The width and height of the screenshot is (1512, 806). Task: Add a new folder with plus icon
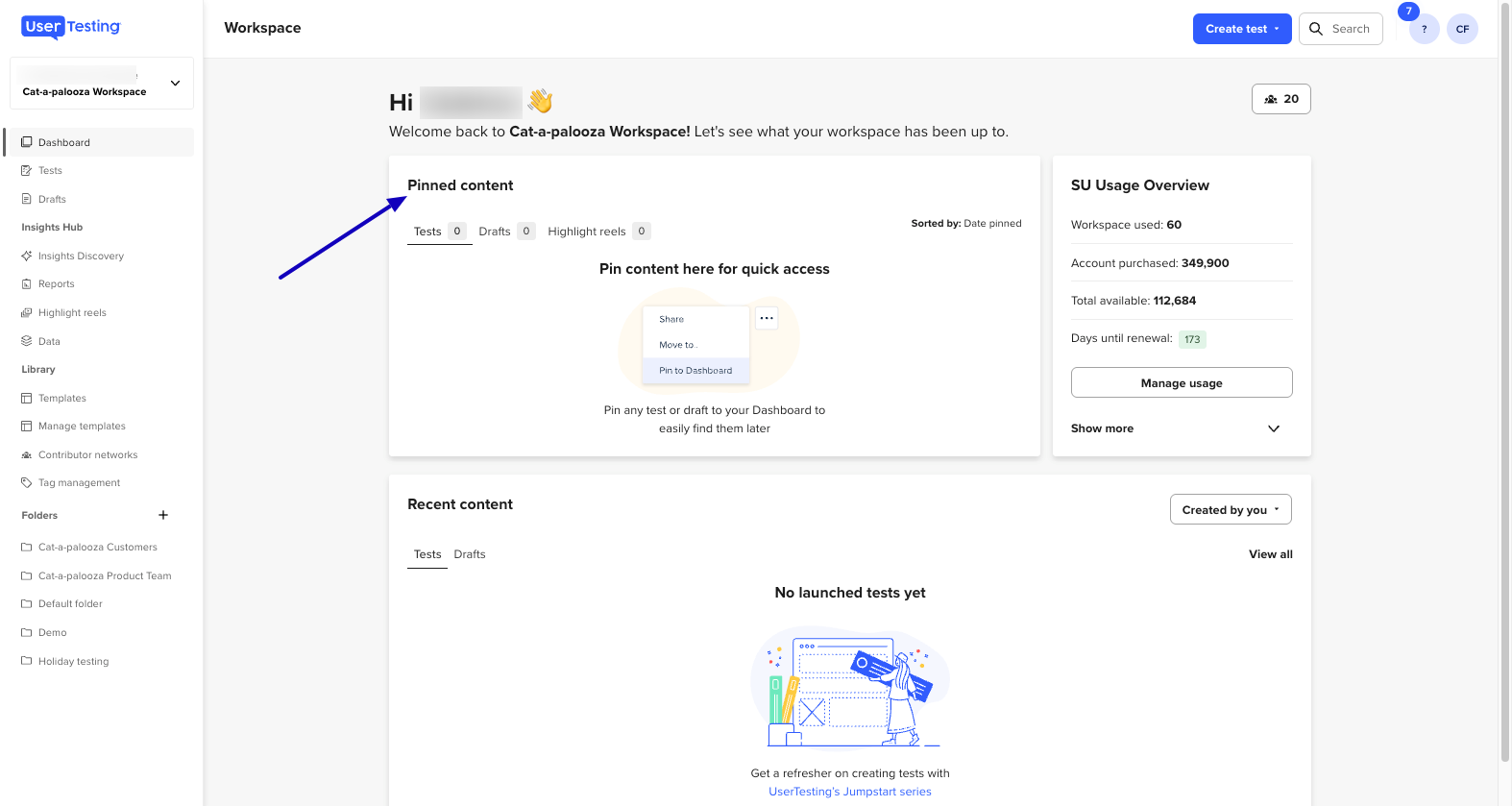[163, 515]
